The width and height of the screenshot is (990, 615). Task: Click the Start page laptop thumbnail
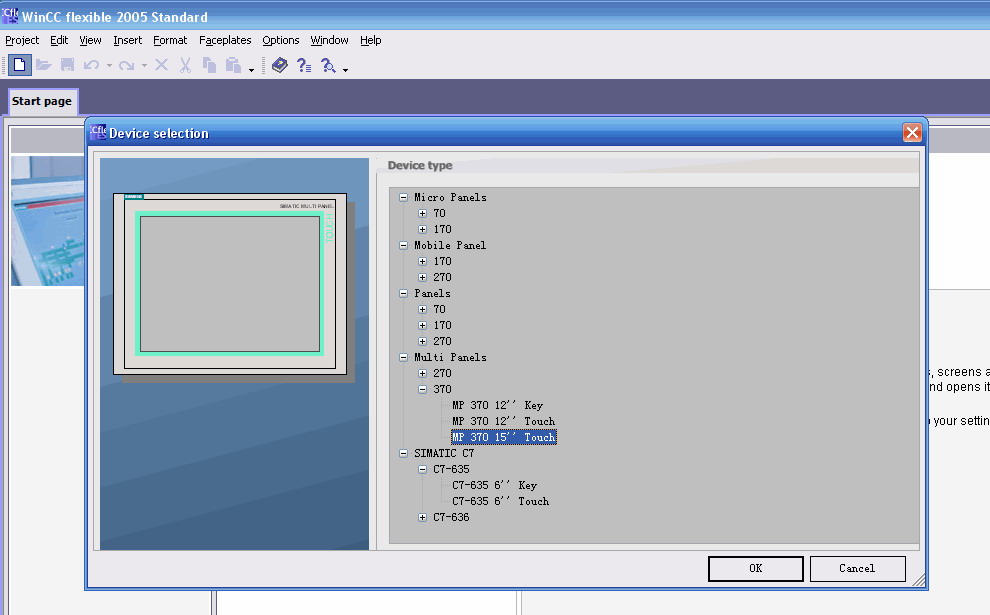pos(47,221)
